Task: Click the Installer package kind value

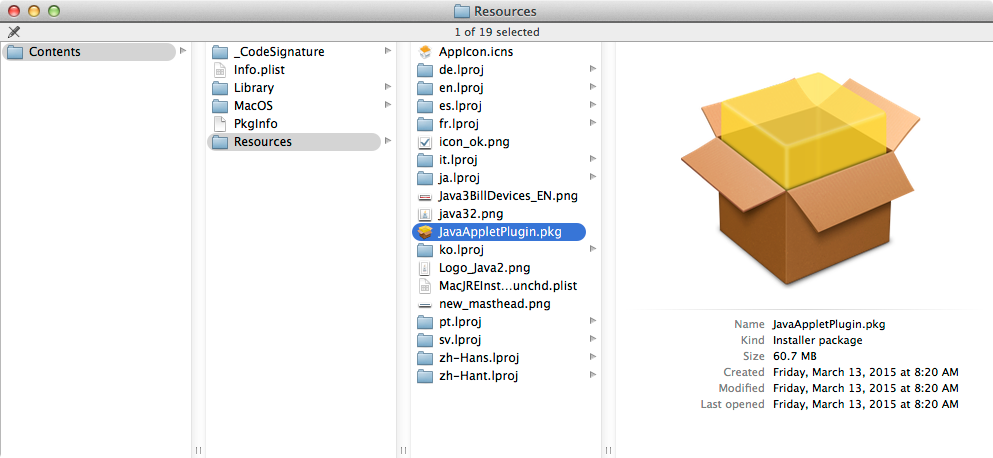Action: click(818, 340)
